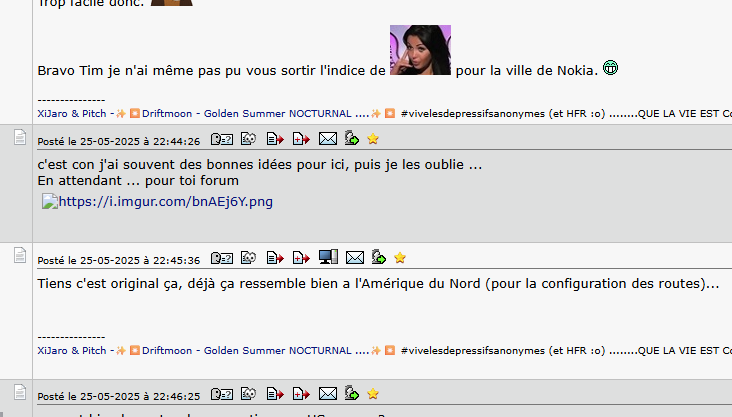
Task: Click the document icon beside the 22:45:36 post
Action: pos(20,255)
